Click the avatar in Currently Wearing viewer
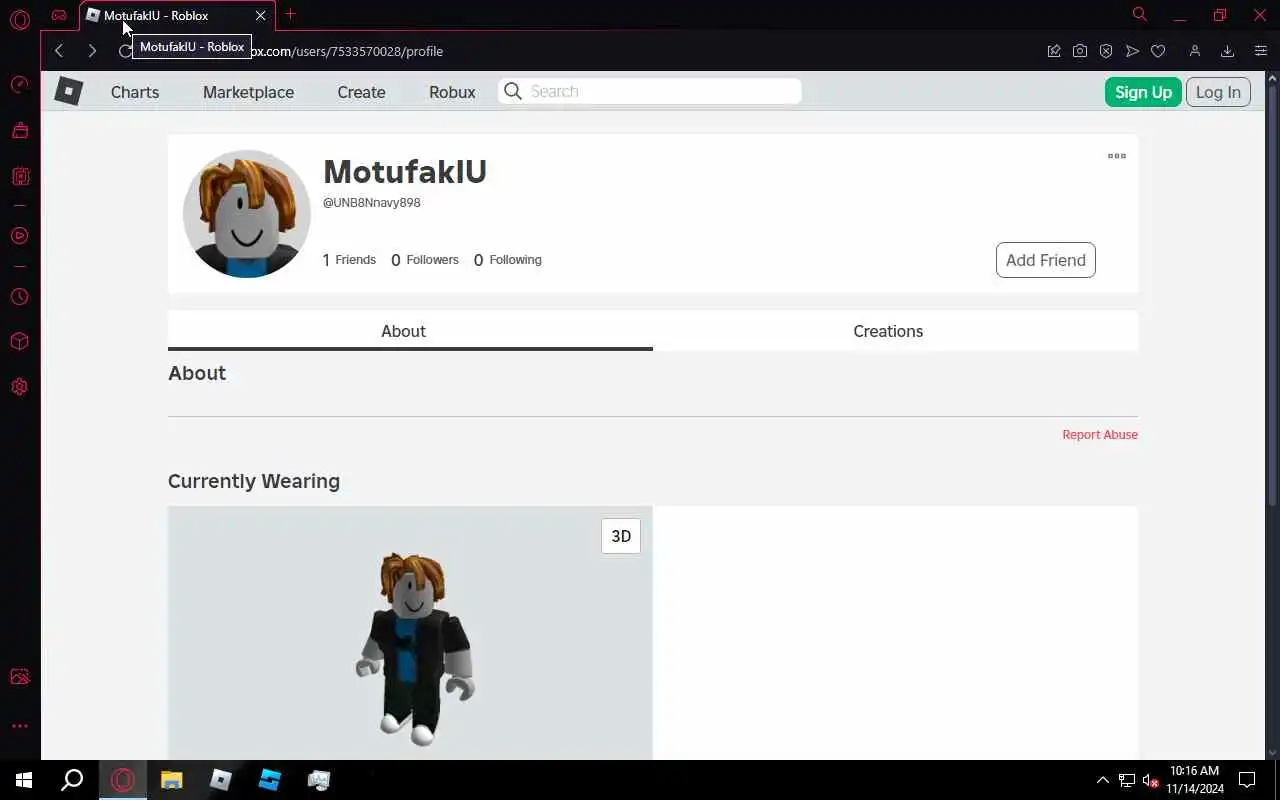The width and height of the screenshot is (1280, 800). tap(415, 648)
